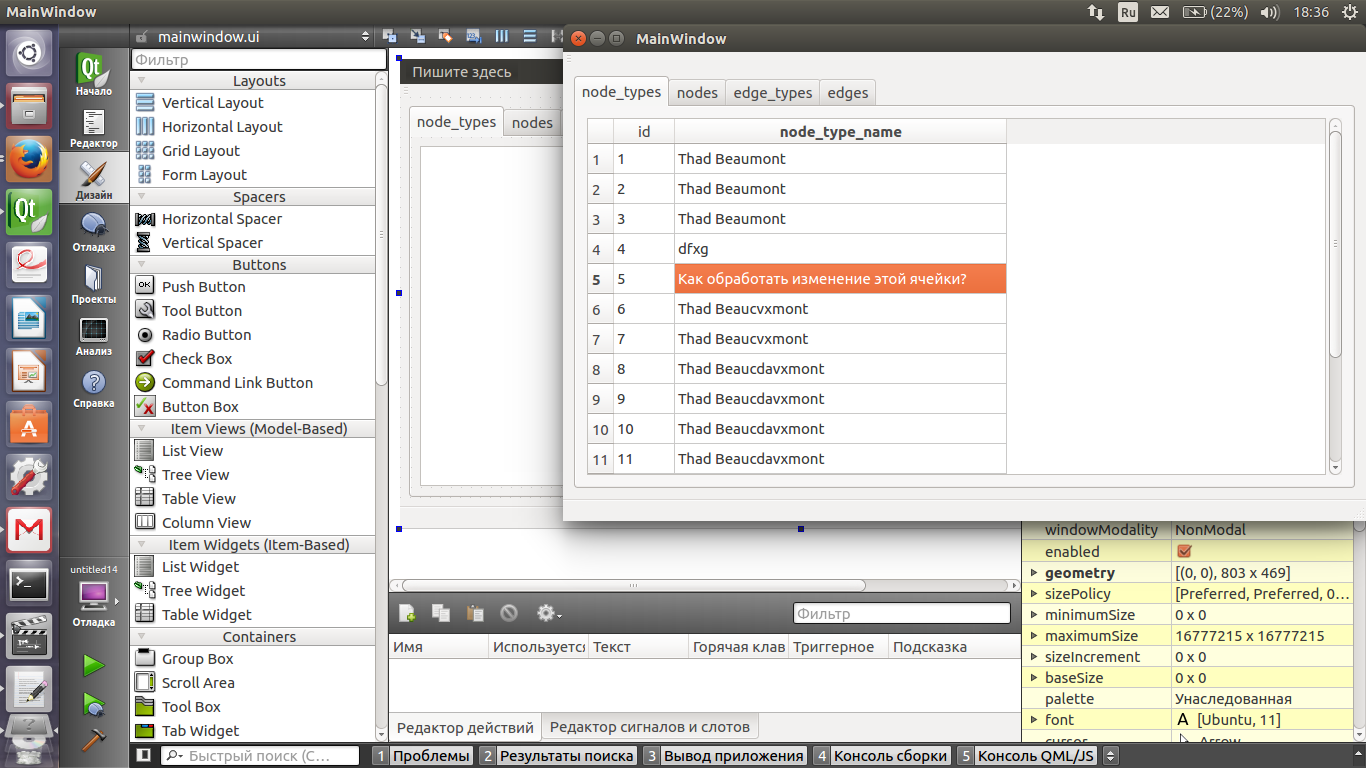Click the action editor Фильтр field
The image size is (1366, 768).
[902, 613]
